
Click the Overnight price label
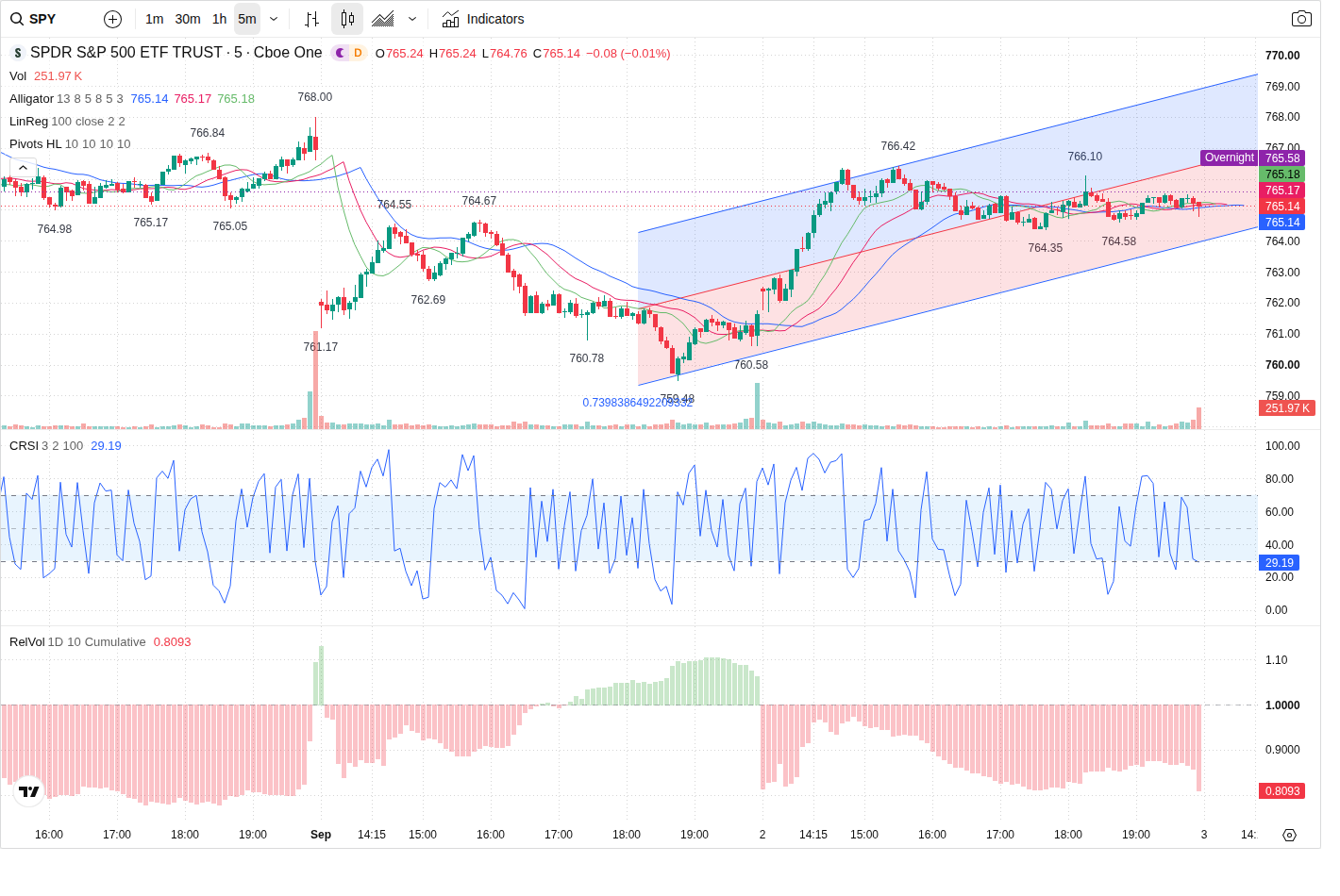point(1229,158)
